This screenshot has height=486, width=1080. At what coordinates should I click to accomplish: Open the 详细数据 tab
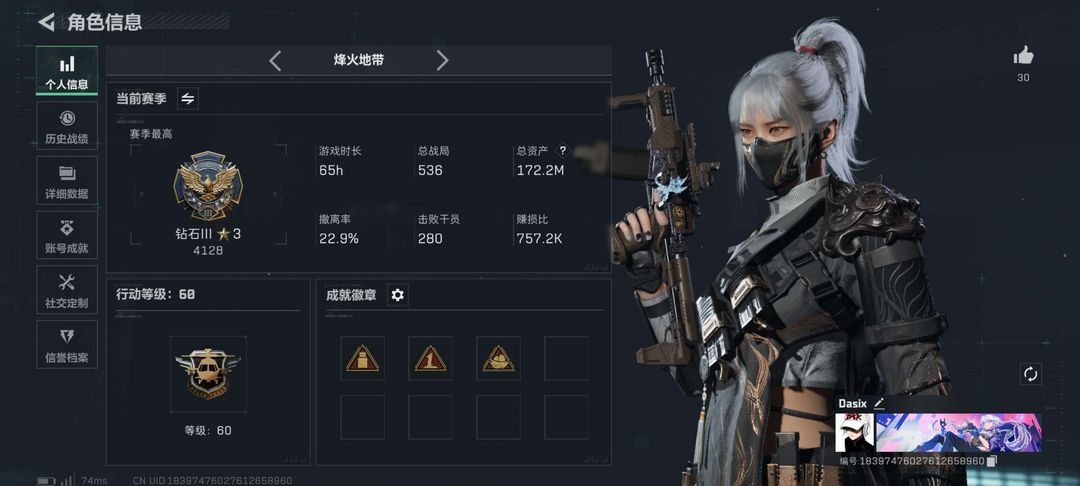(x=67, y=180)
